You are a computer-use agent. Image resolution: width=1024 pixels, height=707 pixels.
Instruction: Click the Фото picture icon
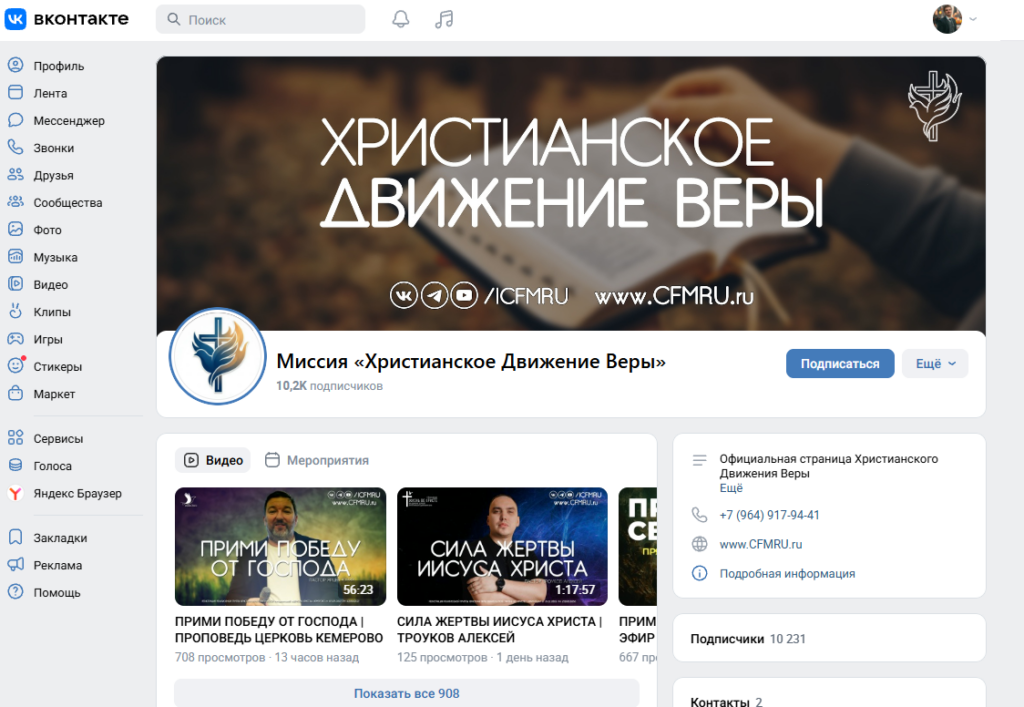pos(16,229)
